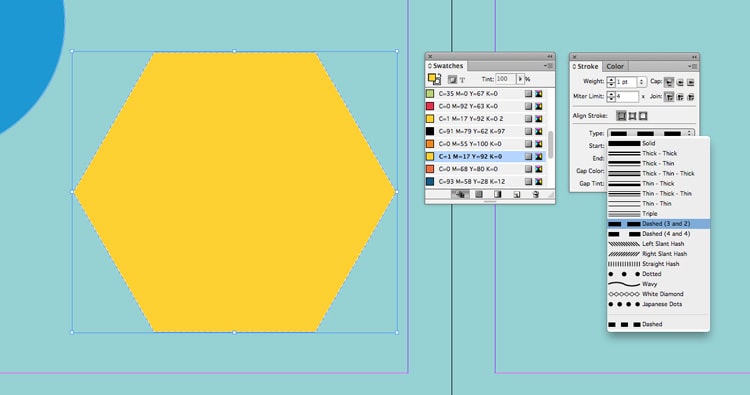The image size is (750, 395).
Task: Choose Solid stroke type
Action: click(x=659, y=143)
